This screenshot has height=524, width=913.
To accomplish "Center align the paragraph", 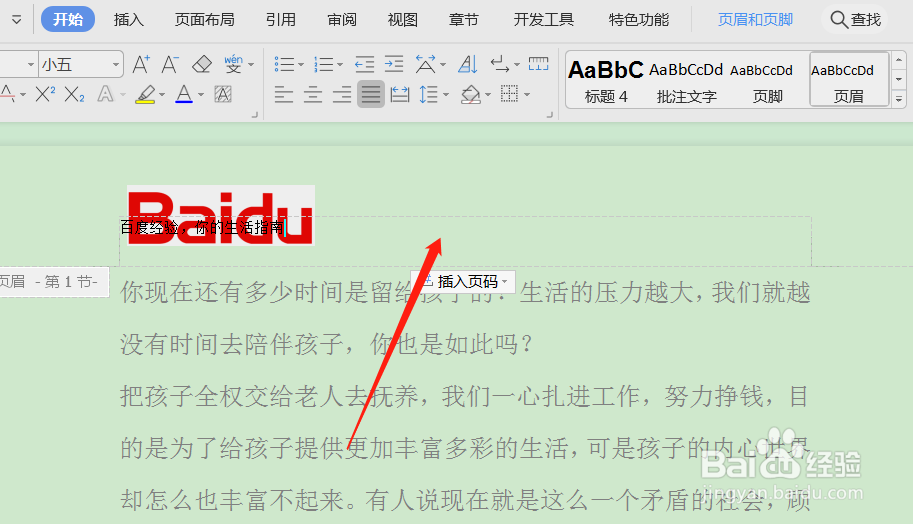I will (x=313, y=94).
